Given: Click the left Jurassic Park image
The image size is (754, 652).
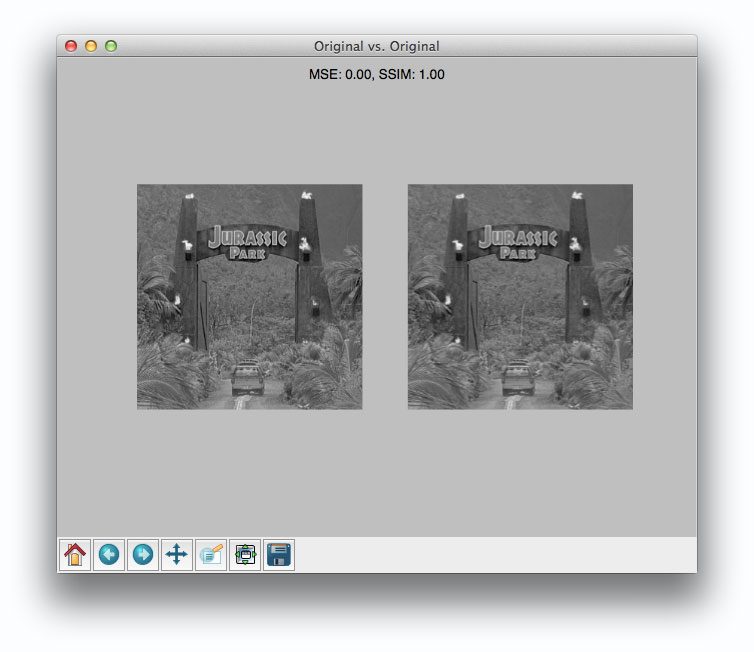Looking at the screenshot, I should click(x=250, y=297).
